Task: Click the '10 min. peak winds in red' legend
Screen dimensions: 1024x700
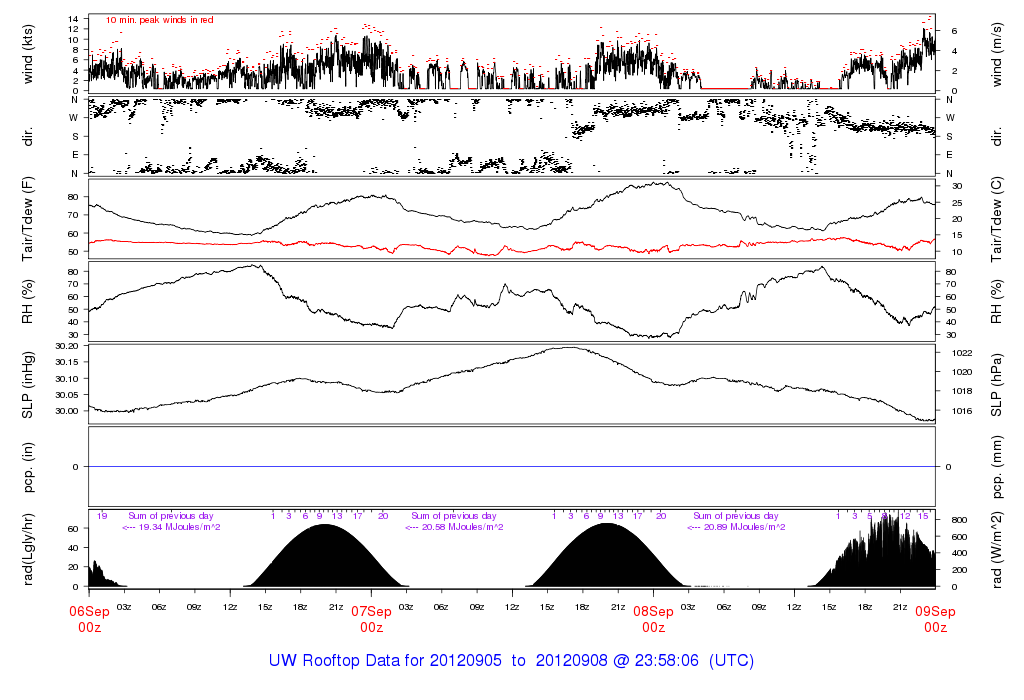Action: (x=159, y=20)
